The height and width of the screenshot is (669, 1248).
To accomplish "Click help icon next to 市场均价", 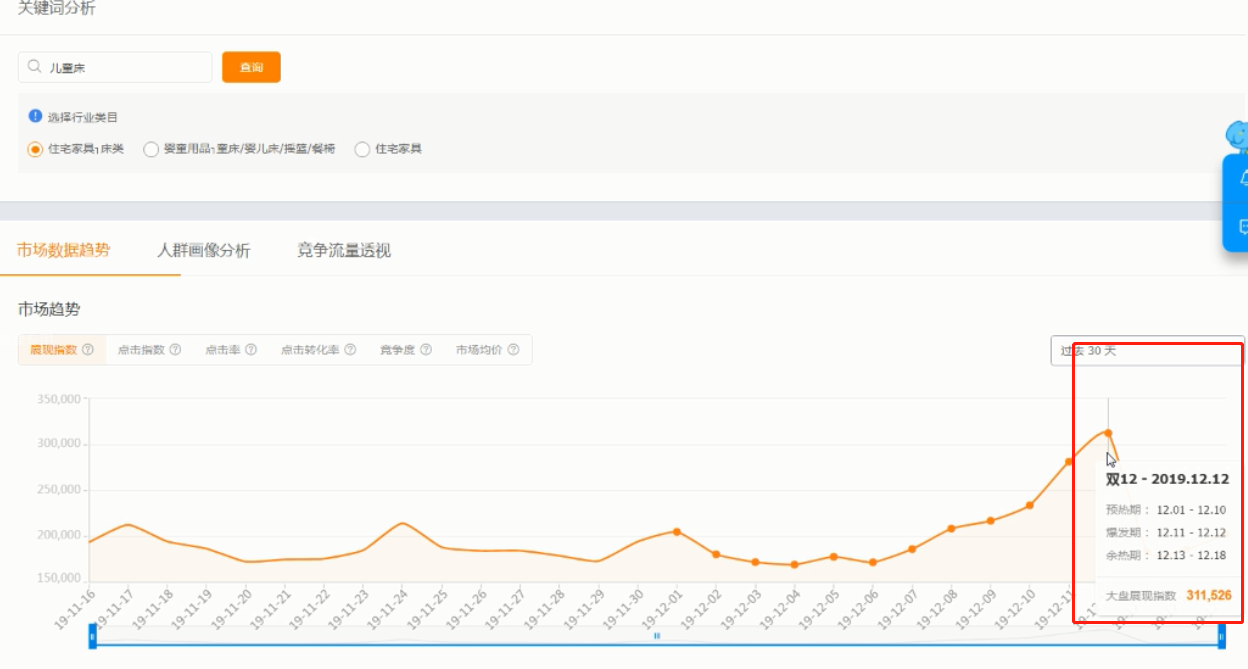I will coord(513,350).
